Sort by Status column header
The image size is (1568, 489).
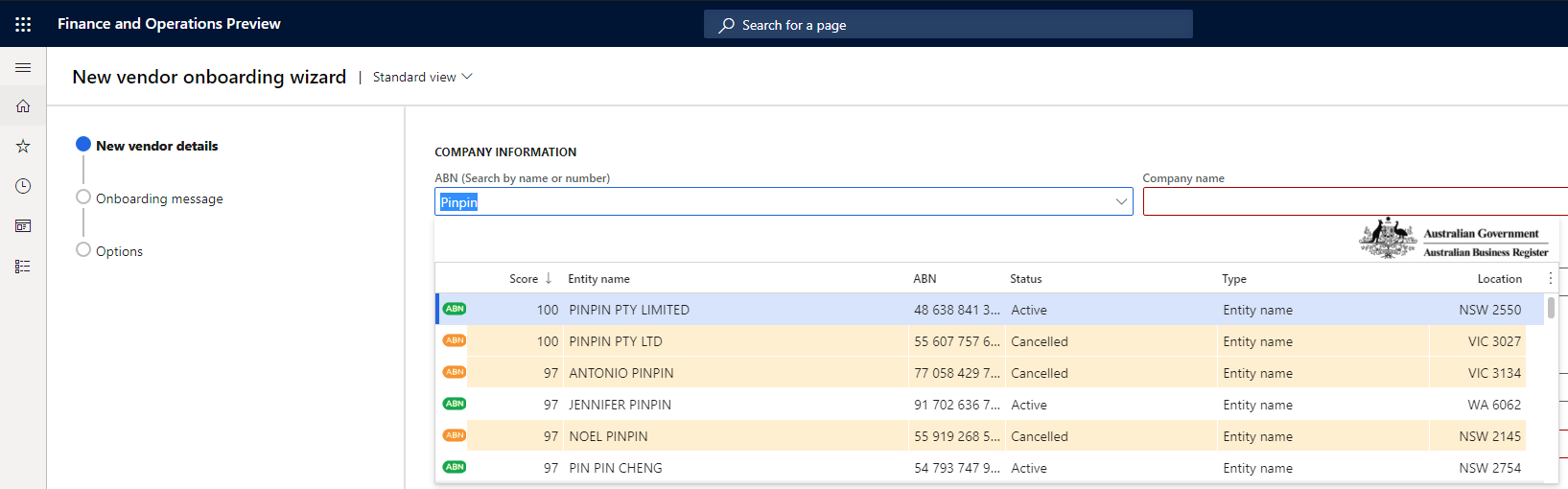(1025, 279)
